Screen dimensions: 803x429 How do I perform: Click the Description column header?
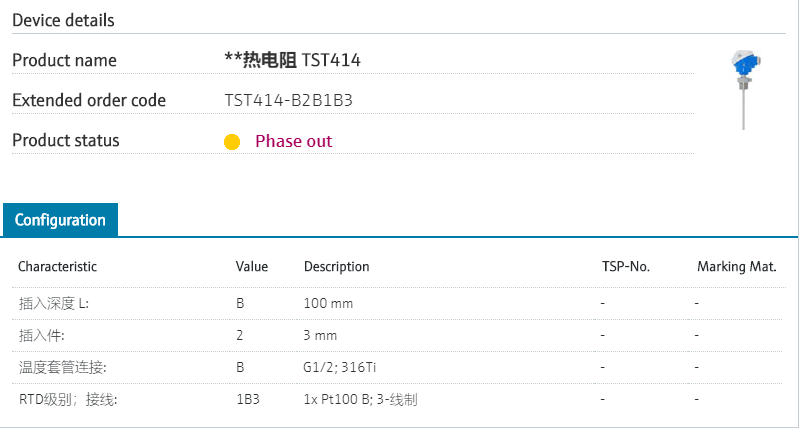336,267
